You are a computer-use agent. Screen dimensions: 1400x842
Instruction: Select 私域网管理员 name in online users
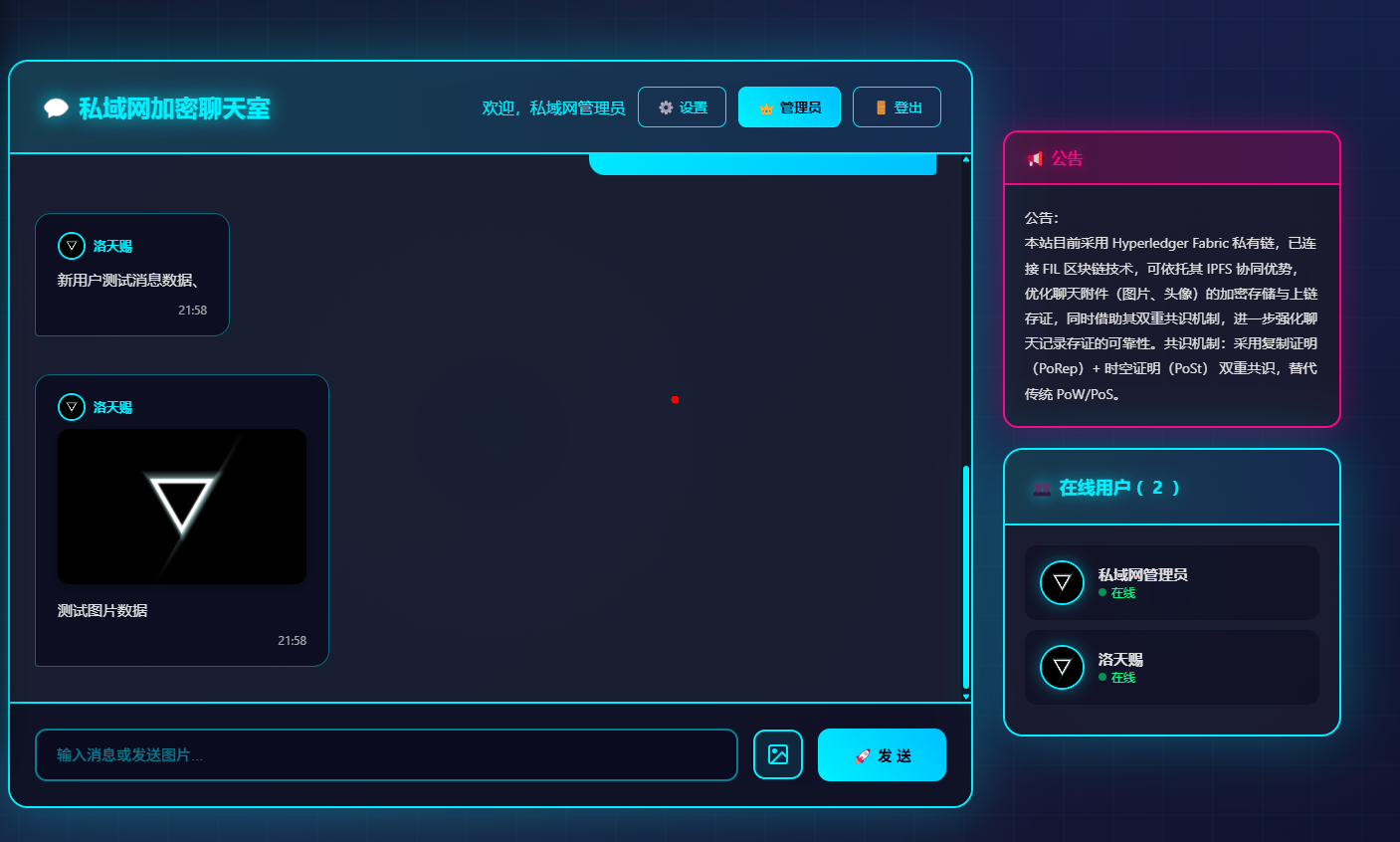pyautogui.click(x=1142, y=574)
